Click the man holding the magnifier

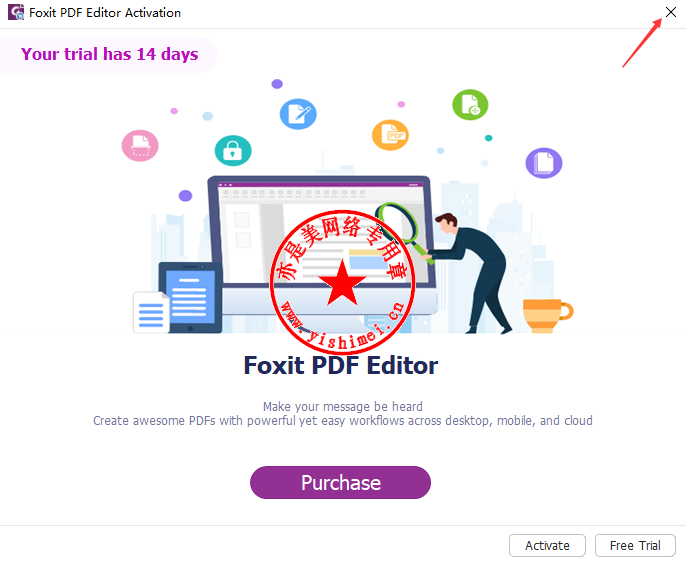tap(470, 273)
